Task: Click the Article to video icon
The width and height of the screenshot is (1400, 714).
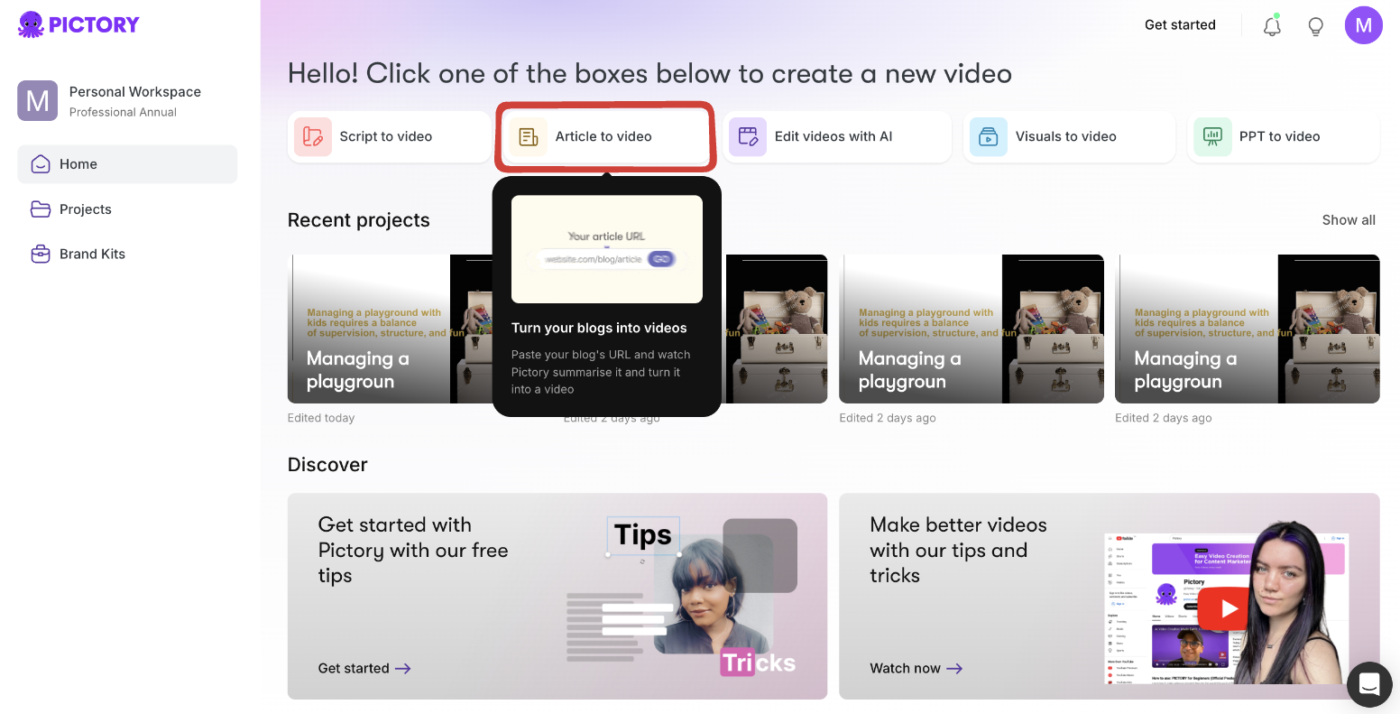Action: pos(528,136)
